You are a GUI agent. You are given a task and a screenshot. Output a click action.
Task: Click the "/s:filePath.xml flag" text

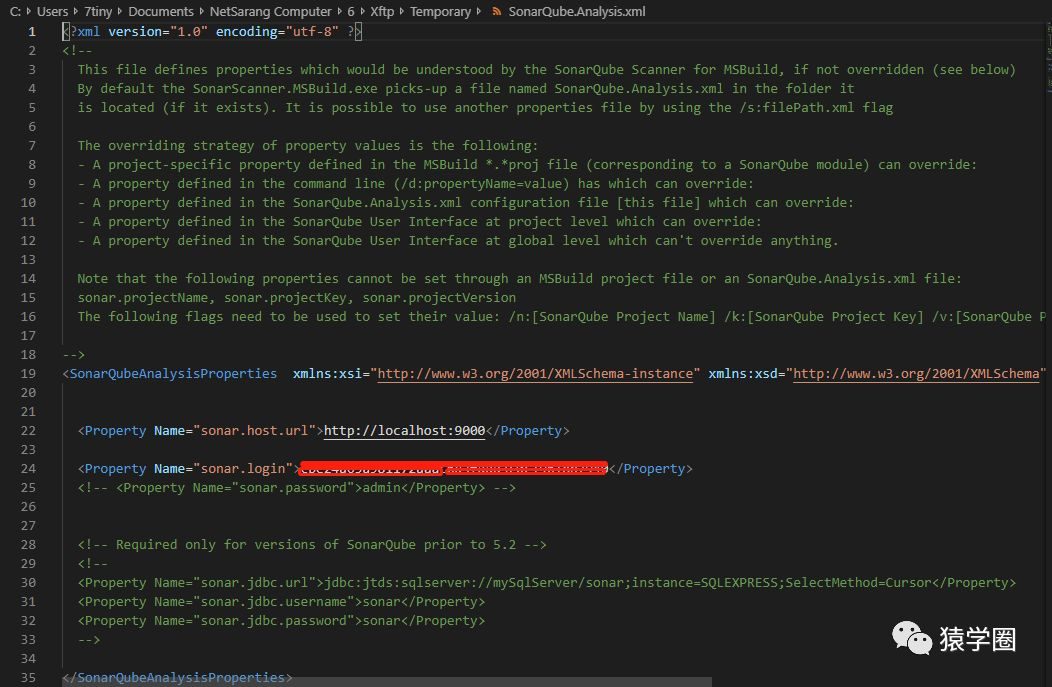[817, 107]
